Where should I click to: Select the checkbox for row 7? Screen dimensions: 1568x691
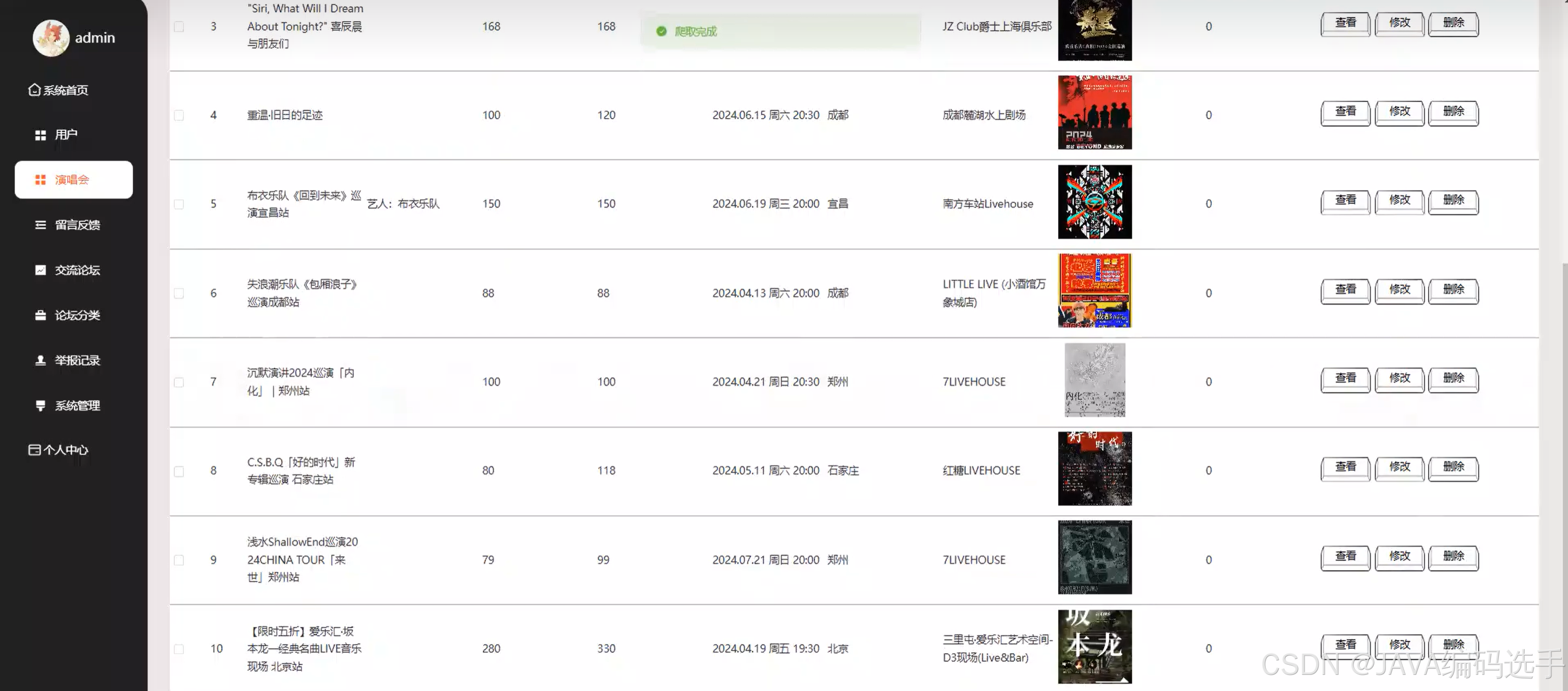tap(179, 382)
